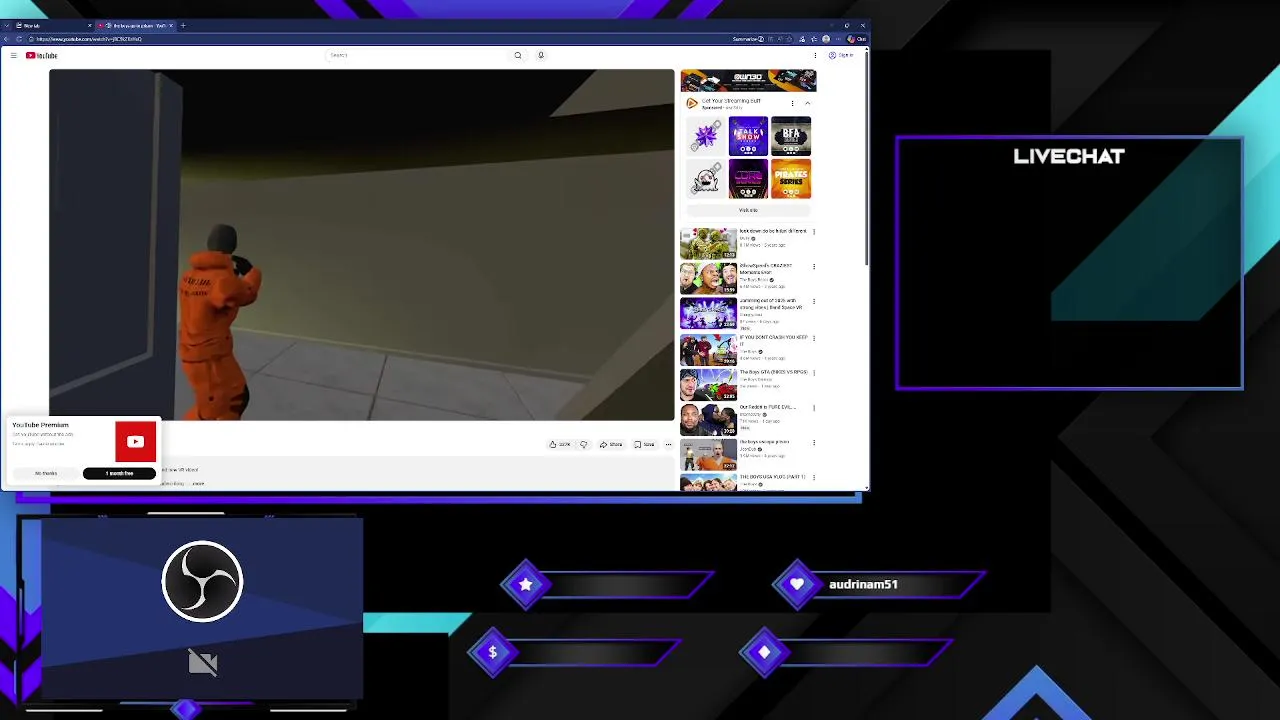This screenshot has height=720, width=1280.
Task: Open three-dot menu for DONT CRASH video
Action: [814, 338]
